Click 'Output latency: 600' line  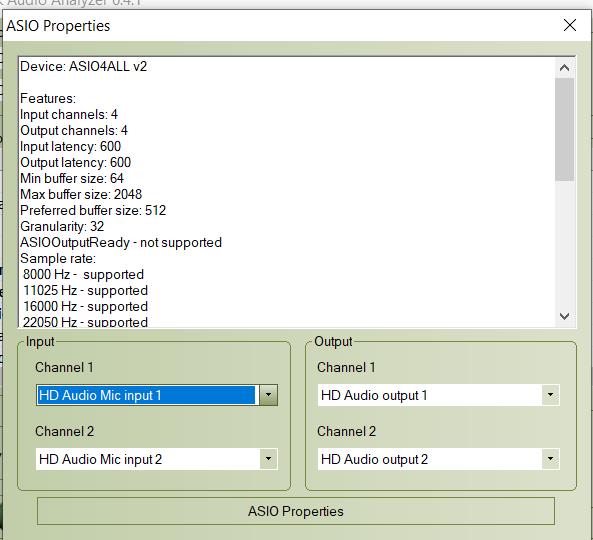75,162
